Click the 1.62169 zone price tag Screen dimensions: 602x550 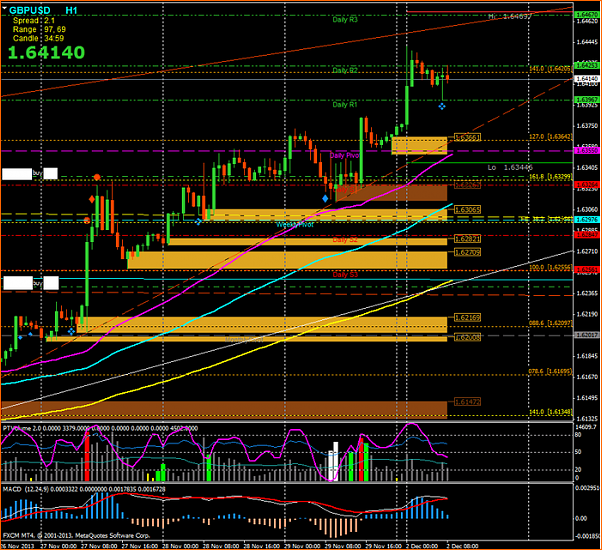(467, 318)
